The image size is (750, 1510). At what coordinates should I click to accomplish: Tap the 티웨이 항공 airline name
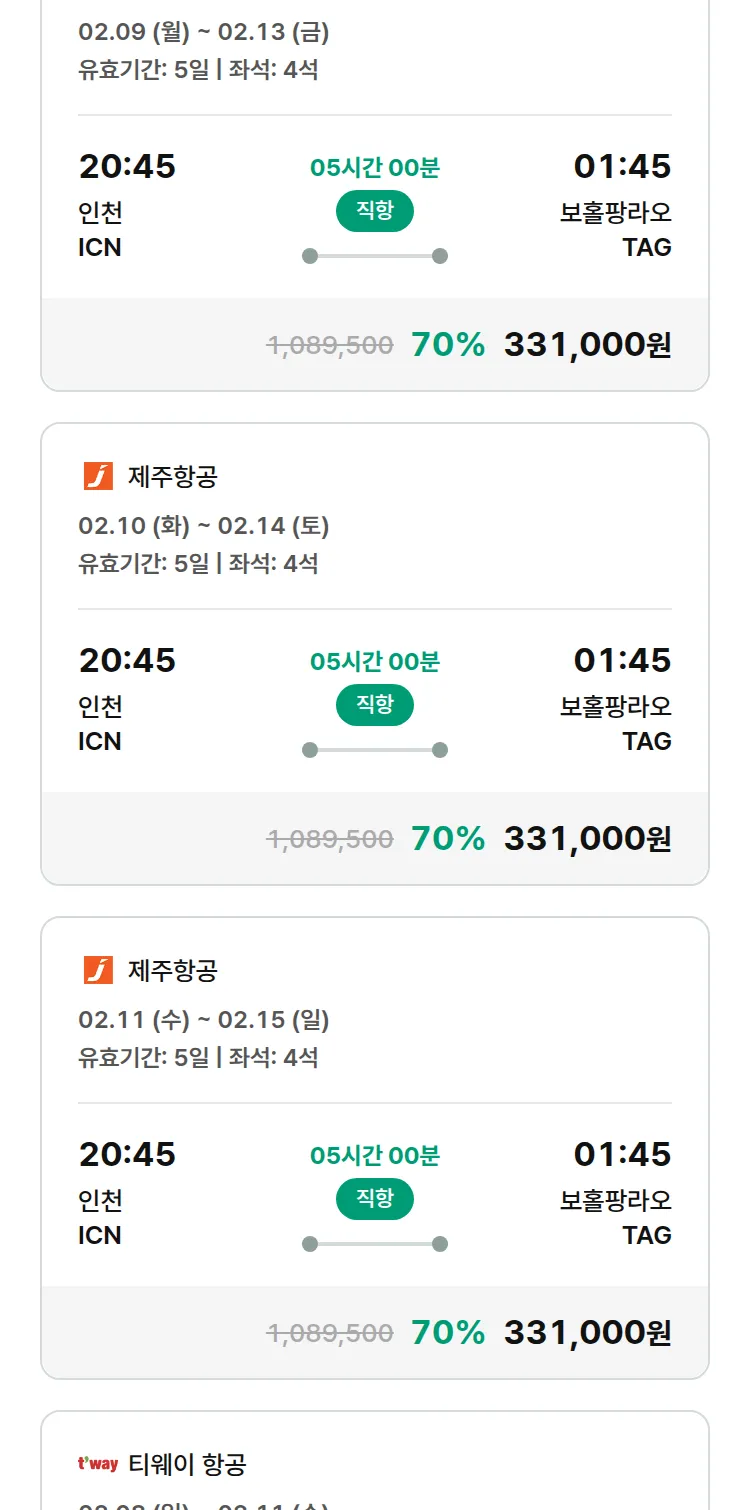(x=187, y=1464)
